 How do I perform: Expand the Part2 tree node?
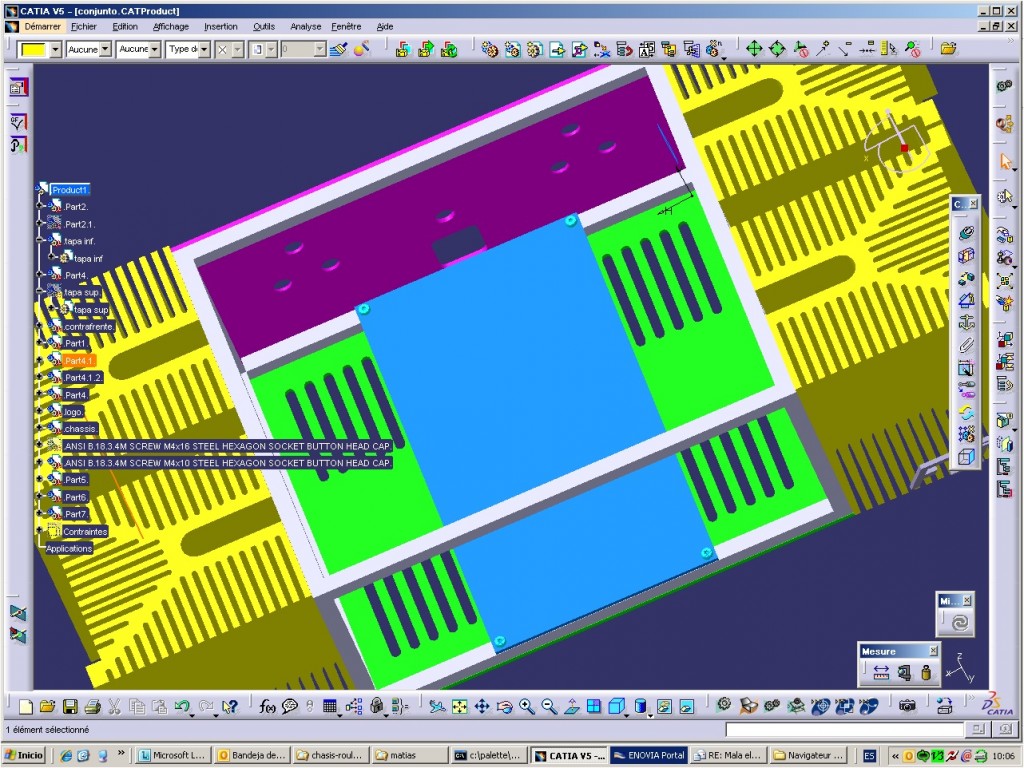click(40, 206)
